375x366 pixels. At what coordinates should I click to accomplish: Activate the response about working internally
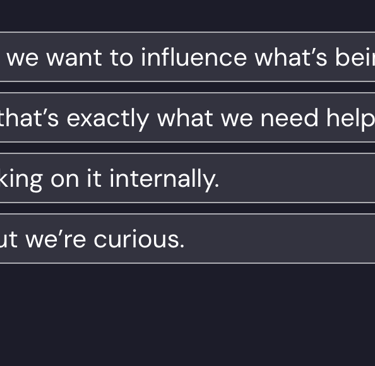[187, 178]
